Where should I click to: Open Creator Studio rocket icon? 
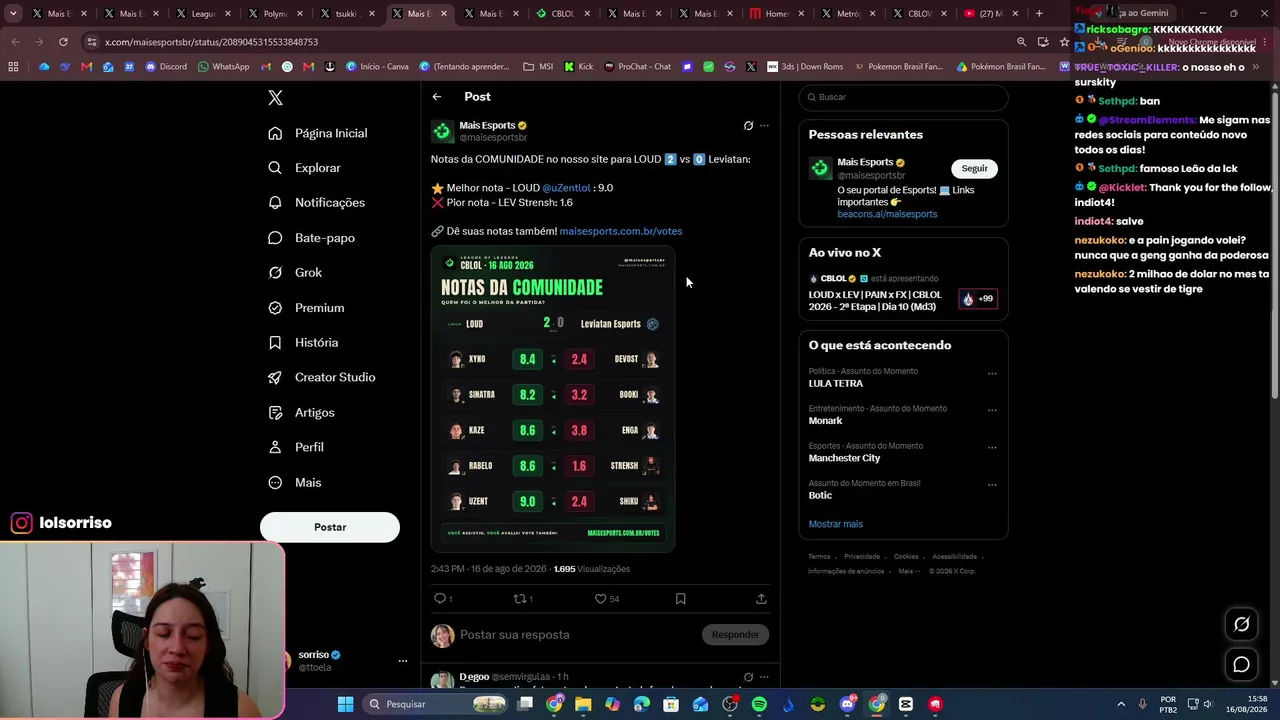275,377
